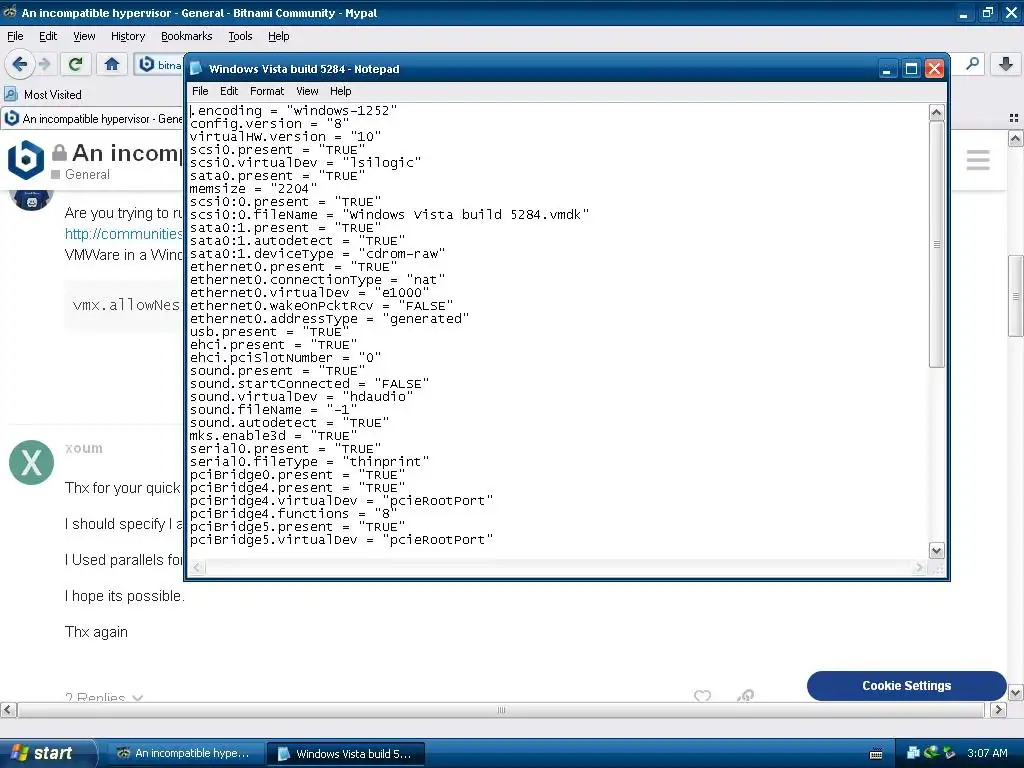Click the sound.virtualDev = "hdaudio" line
Screen dimensions: 1024x768
(x=301, y=396)
